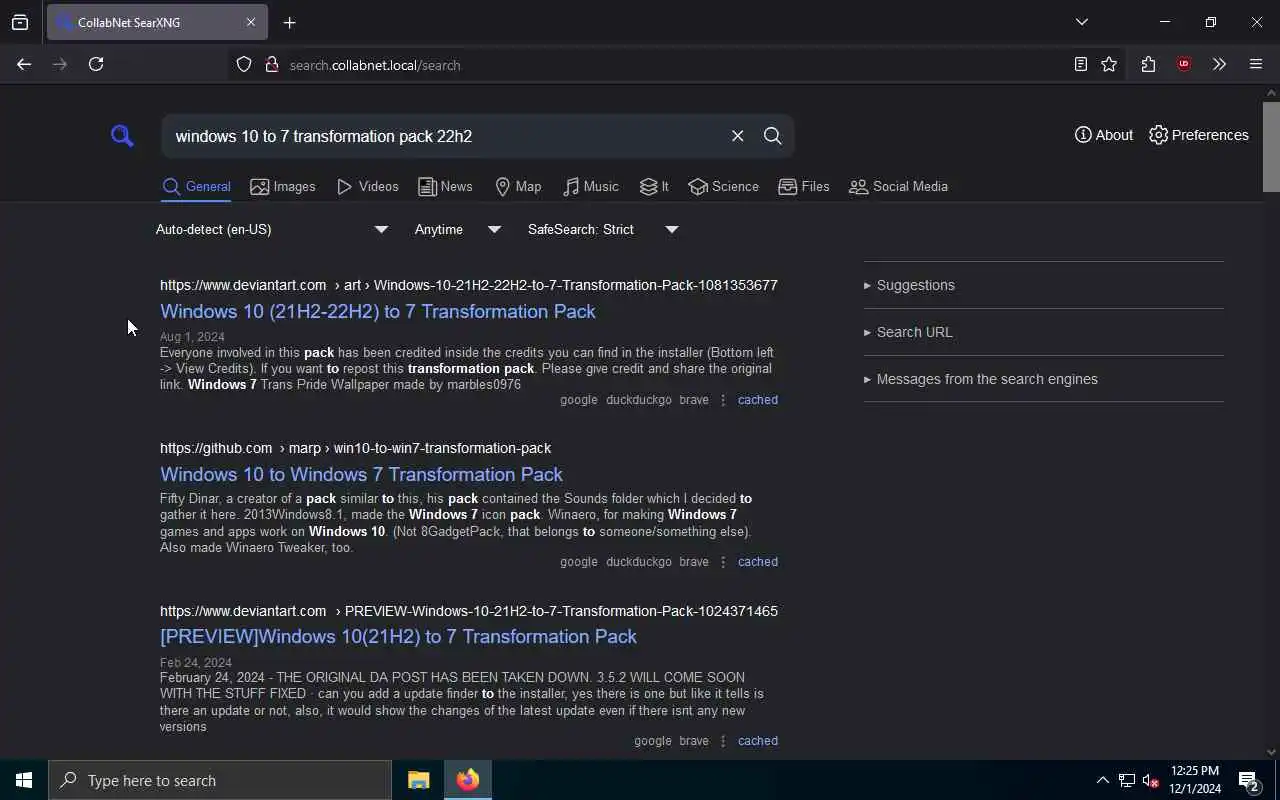Open cached link for PREVIEW result
Viewport: 1280px width, 800px height.
click(x=758, y=741)
